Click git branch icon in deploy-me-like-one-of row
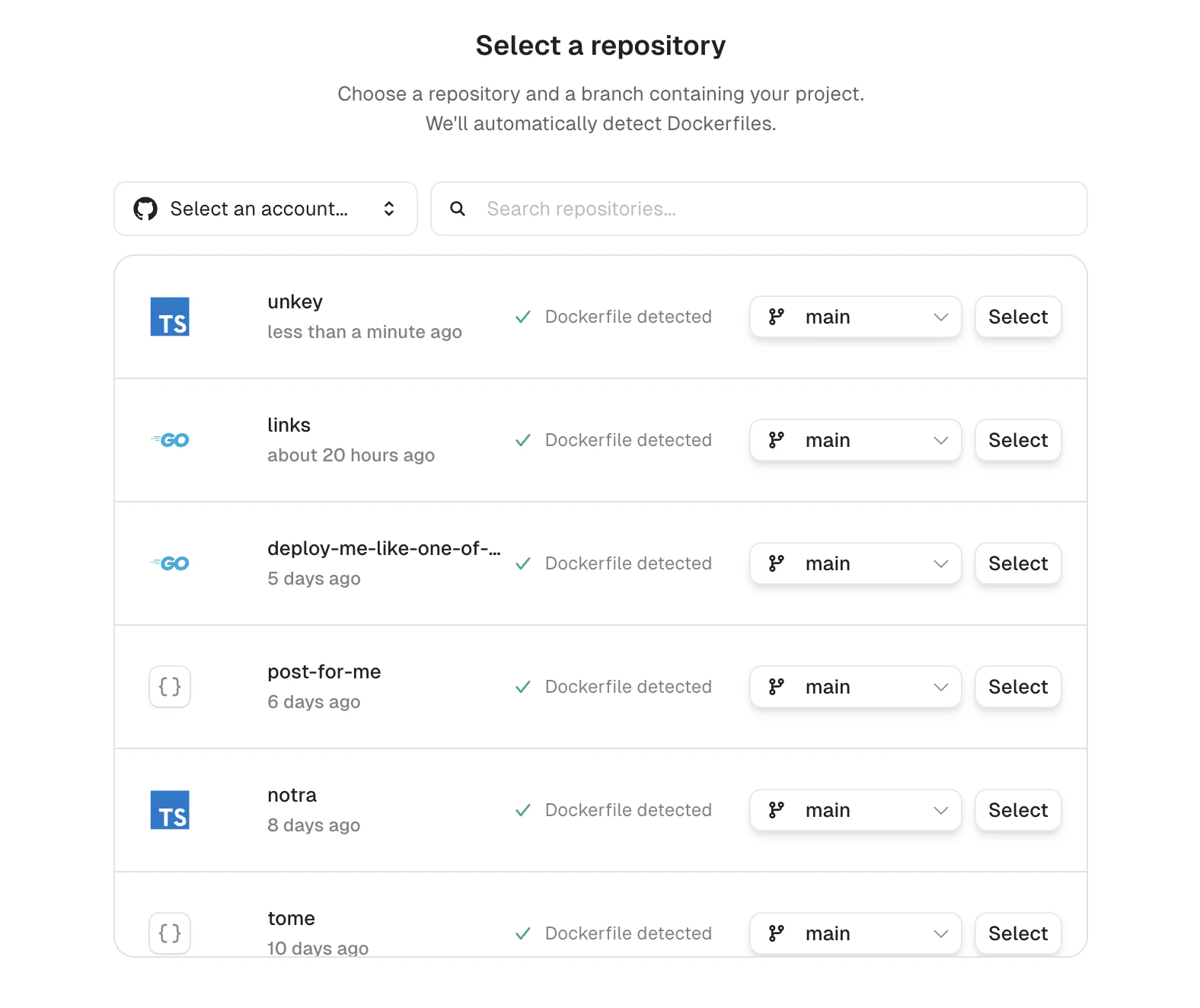The image size is (1200, 1008). coord(777,563)
